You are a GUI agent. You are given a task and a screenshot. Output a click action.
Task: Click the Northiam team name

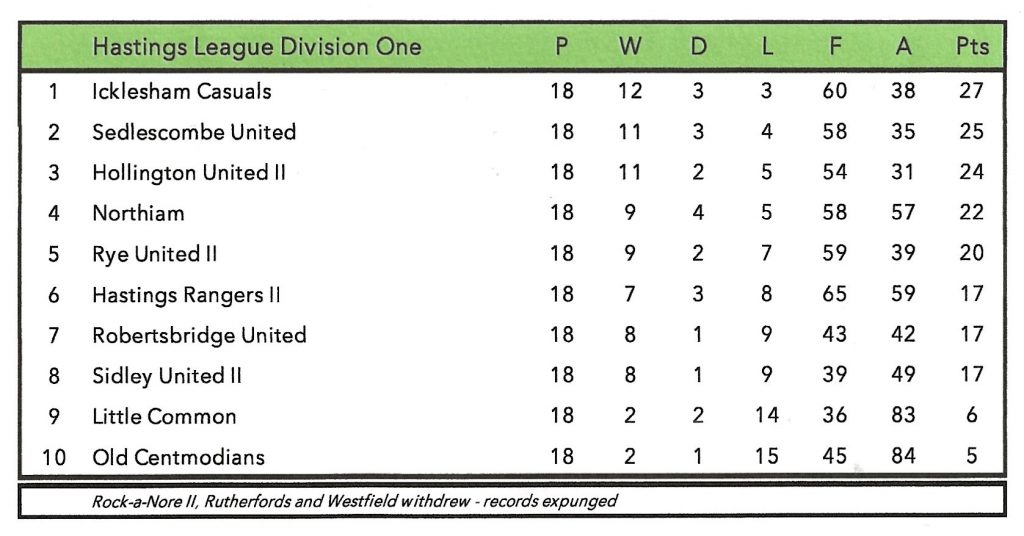coord(138,213)
